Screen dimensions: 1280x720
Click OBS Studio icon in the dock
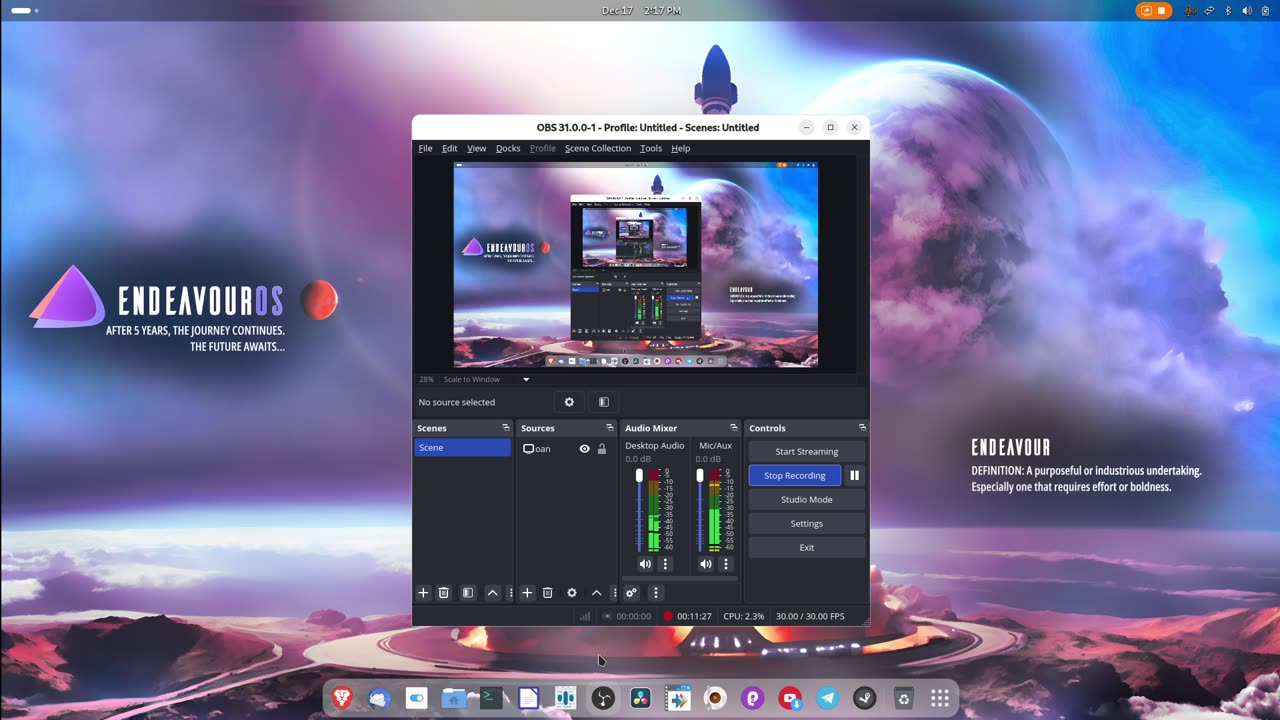(x=603, y=698)
